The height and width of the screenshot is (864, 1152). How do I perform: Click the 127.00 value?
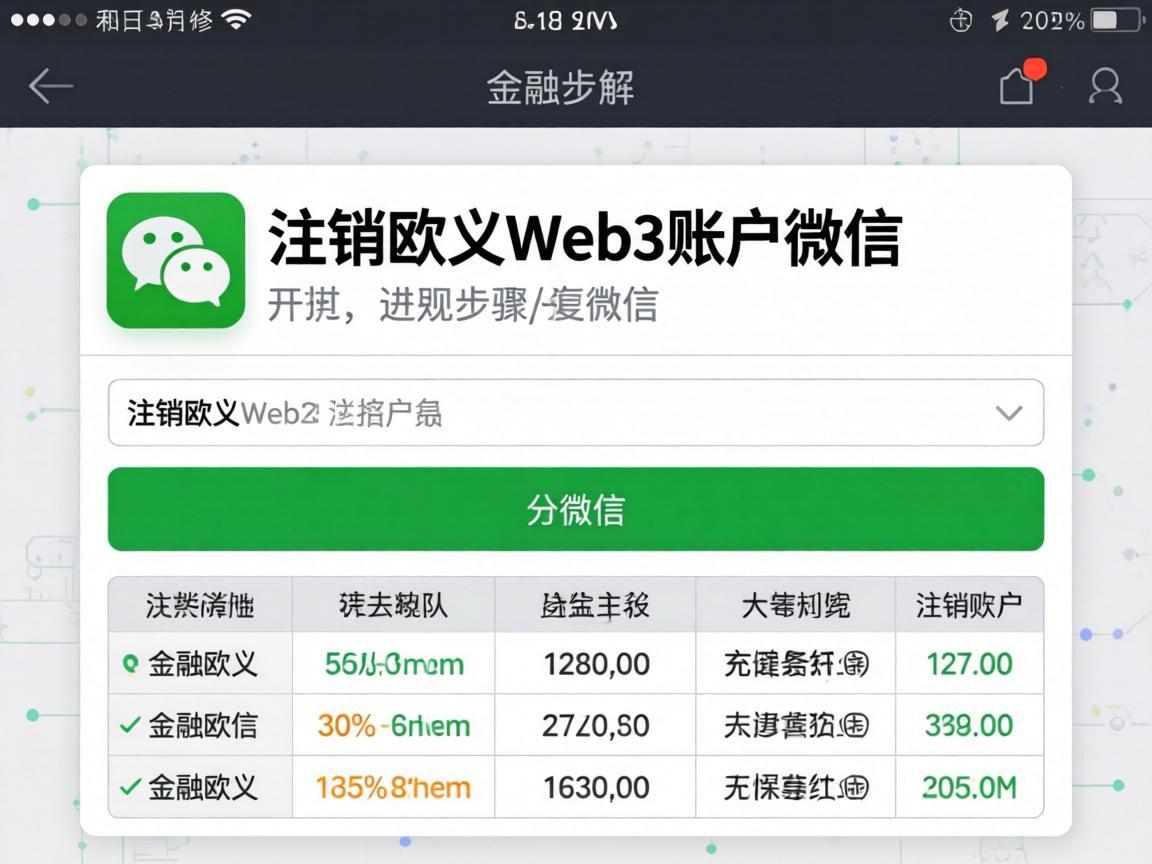(x=969, y=664)
